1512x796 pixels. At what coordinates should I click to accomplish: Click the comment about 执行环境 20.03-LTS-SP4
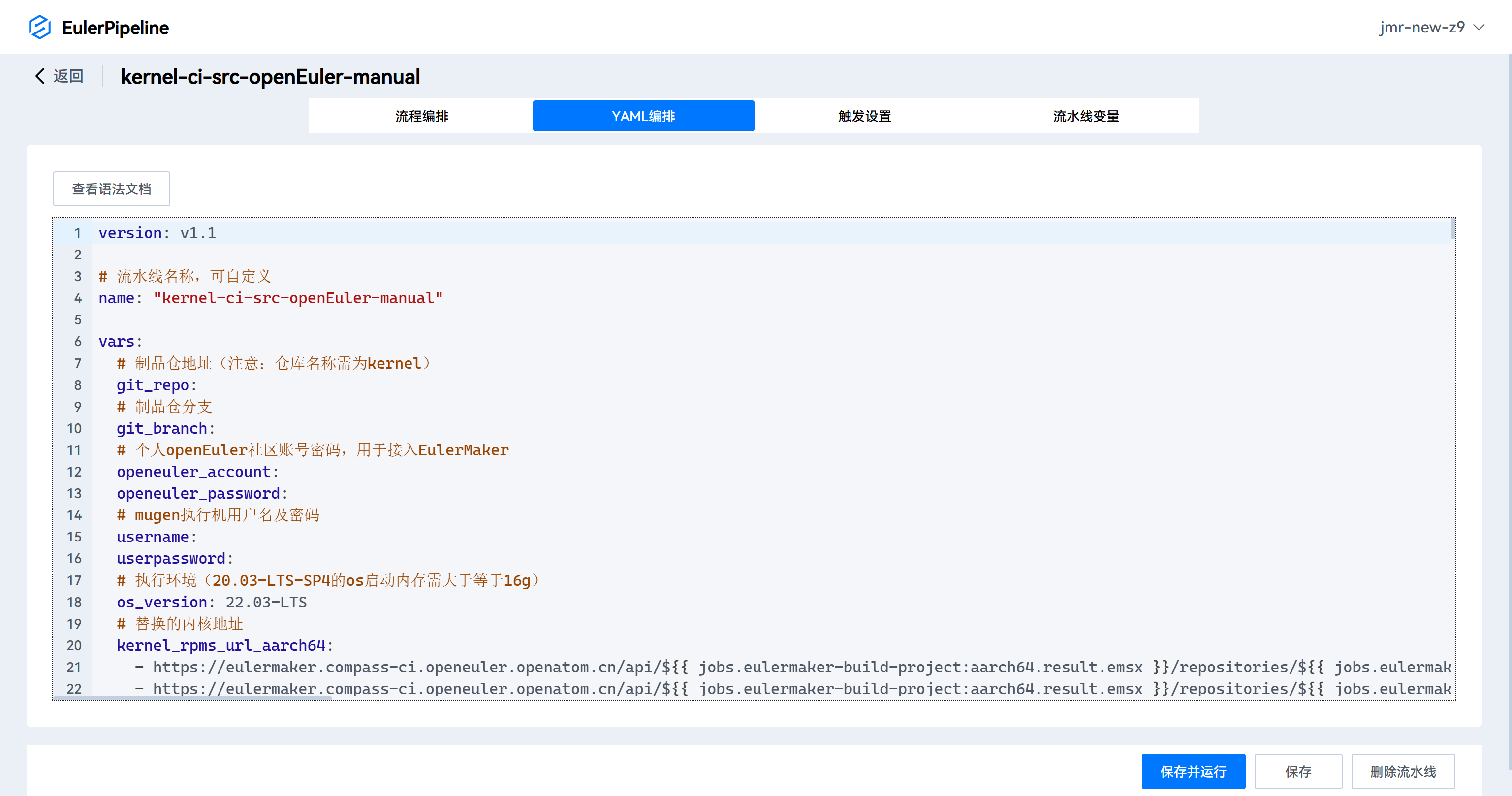click(329, 580)
